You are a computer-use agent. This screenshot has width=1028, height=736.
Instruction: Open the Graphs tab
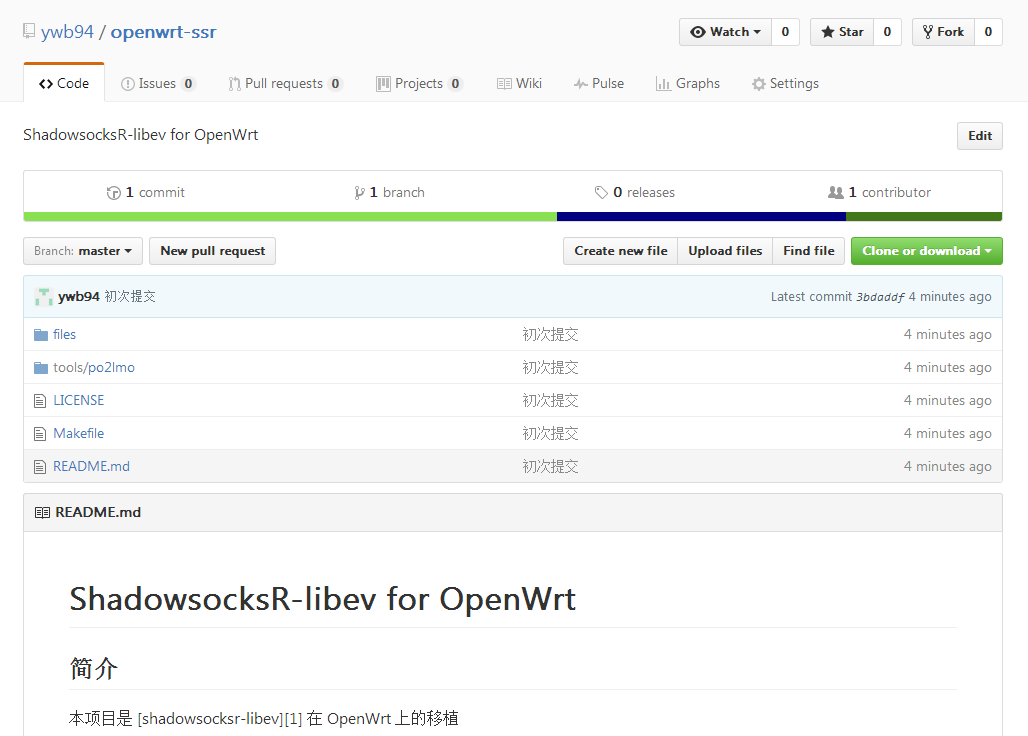688,84
